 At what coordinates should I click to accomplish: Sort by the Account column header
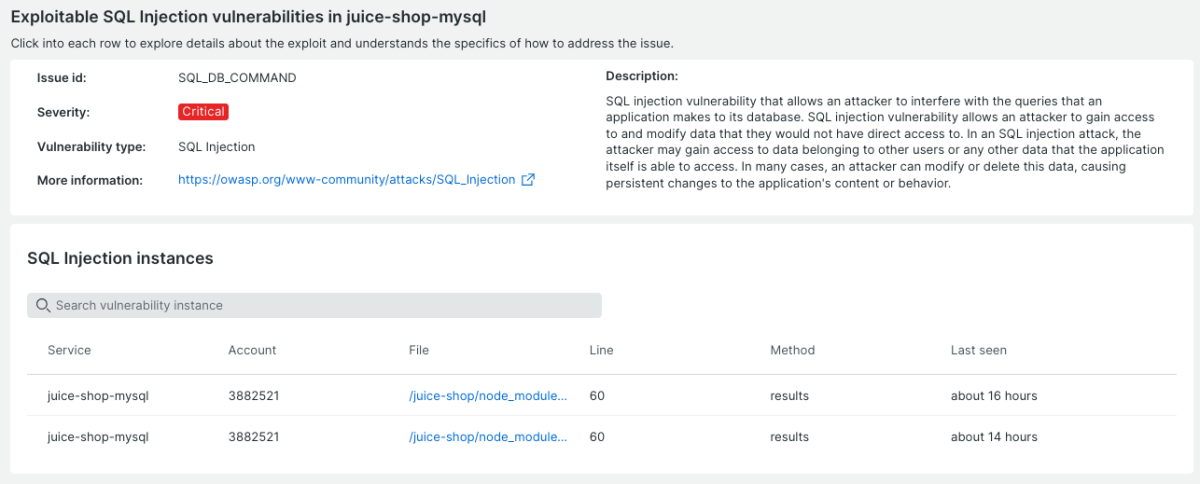coord(252,350)
